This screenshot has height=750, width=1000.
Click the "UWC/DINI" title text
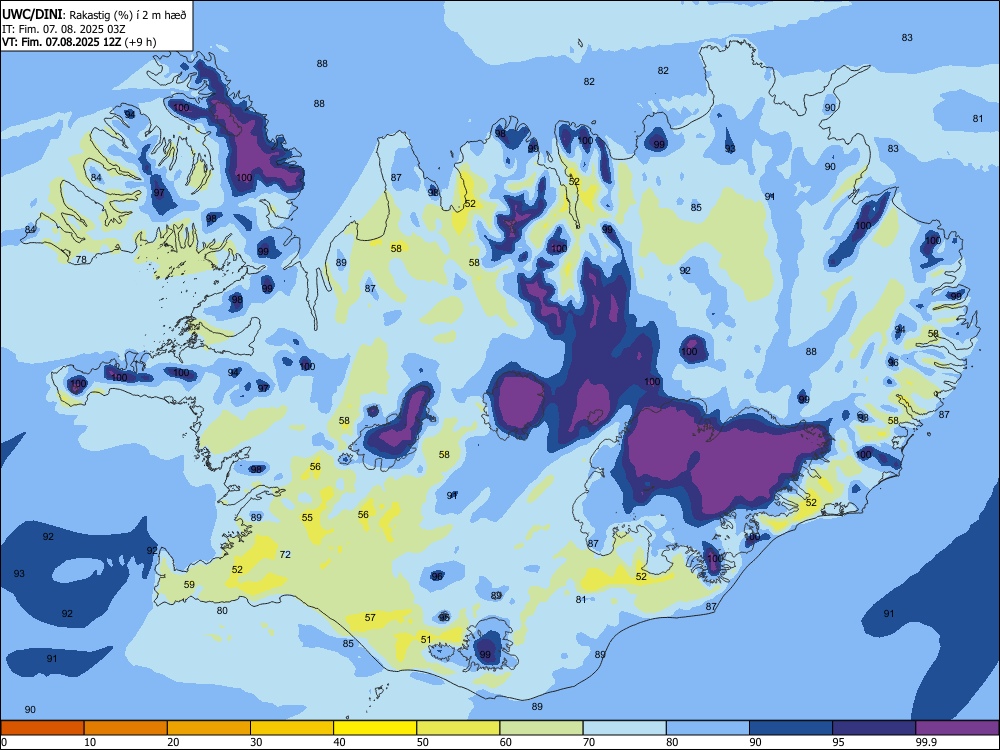pos(32,14)
